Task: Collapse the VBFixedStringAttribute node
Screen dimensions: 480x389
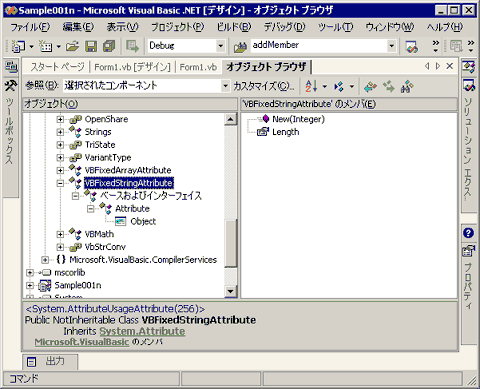Action: (x=60, y=183)
